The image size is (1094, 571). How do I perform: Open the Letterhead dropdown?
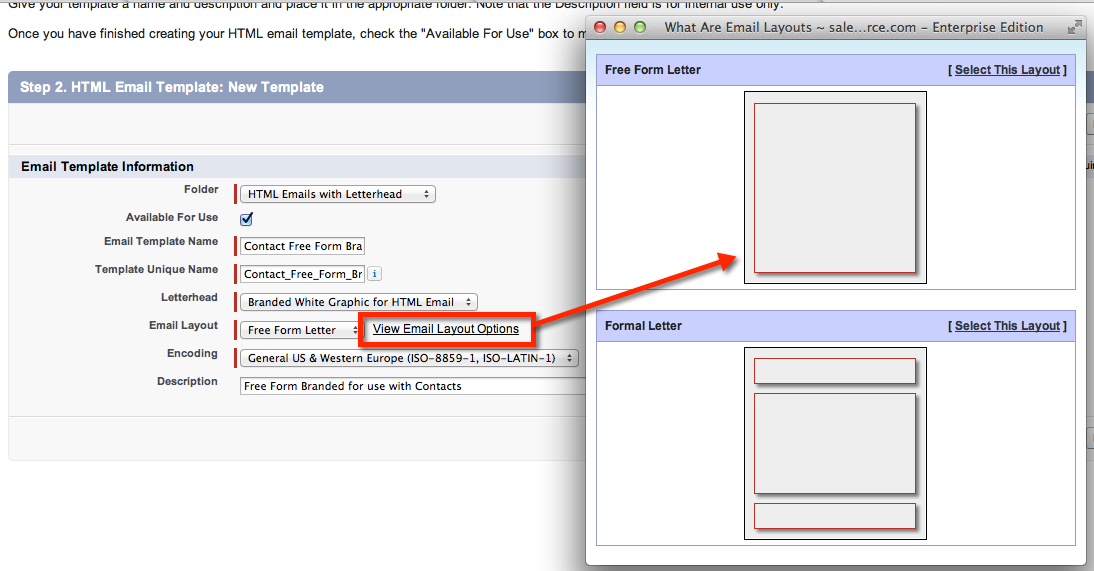pyautogui.click(x=359, y=302)
